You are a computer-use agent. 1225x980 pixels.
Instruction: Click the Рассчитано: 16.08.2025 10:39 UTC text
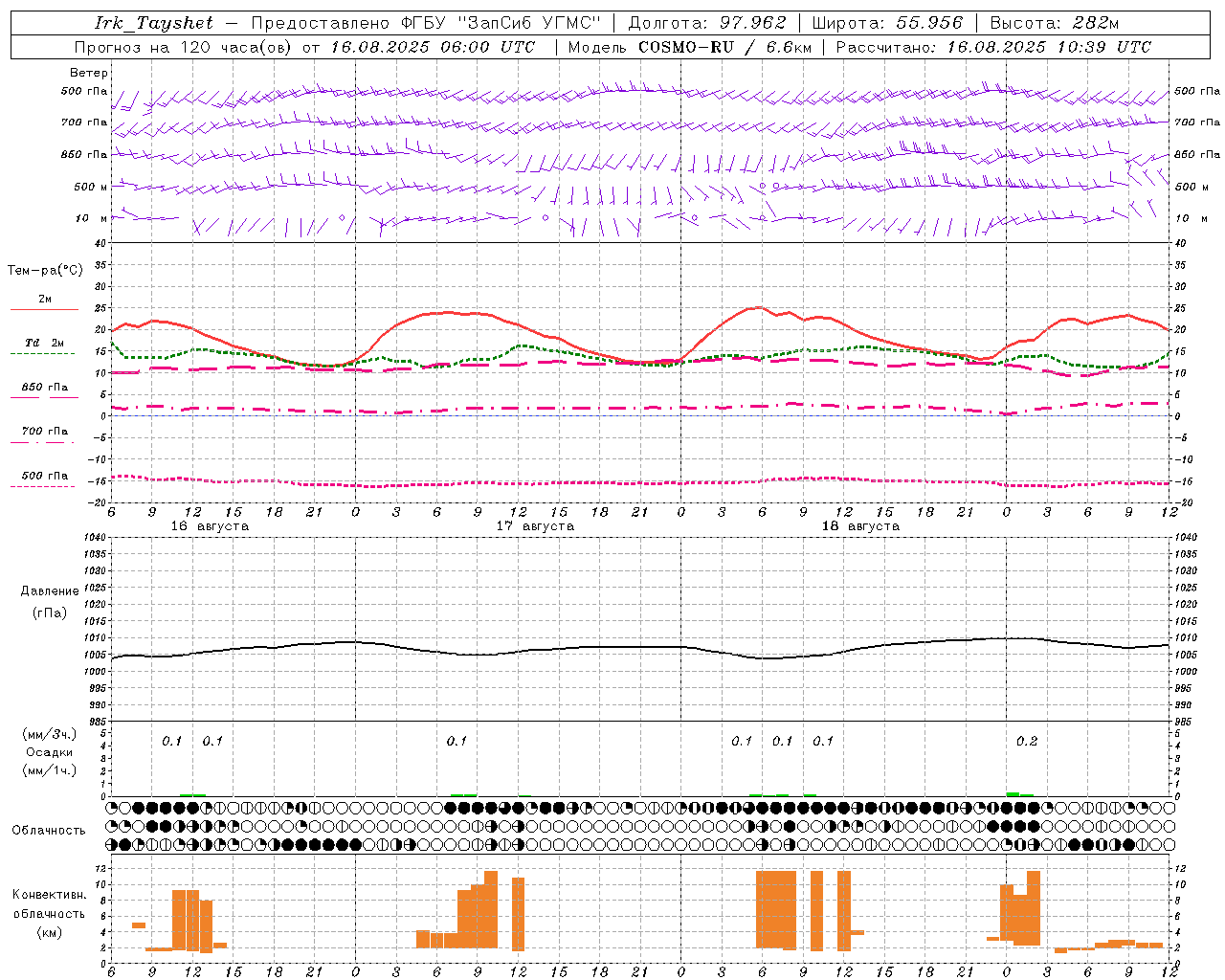(x=993, y=47)
